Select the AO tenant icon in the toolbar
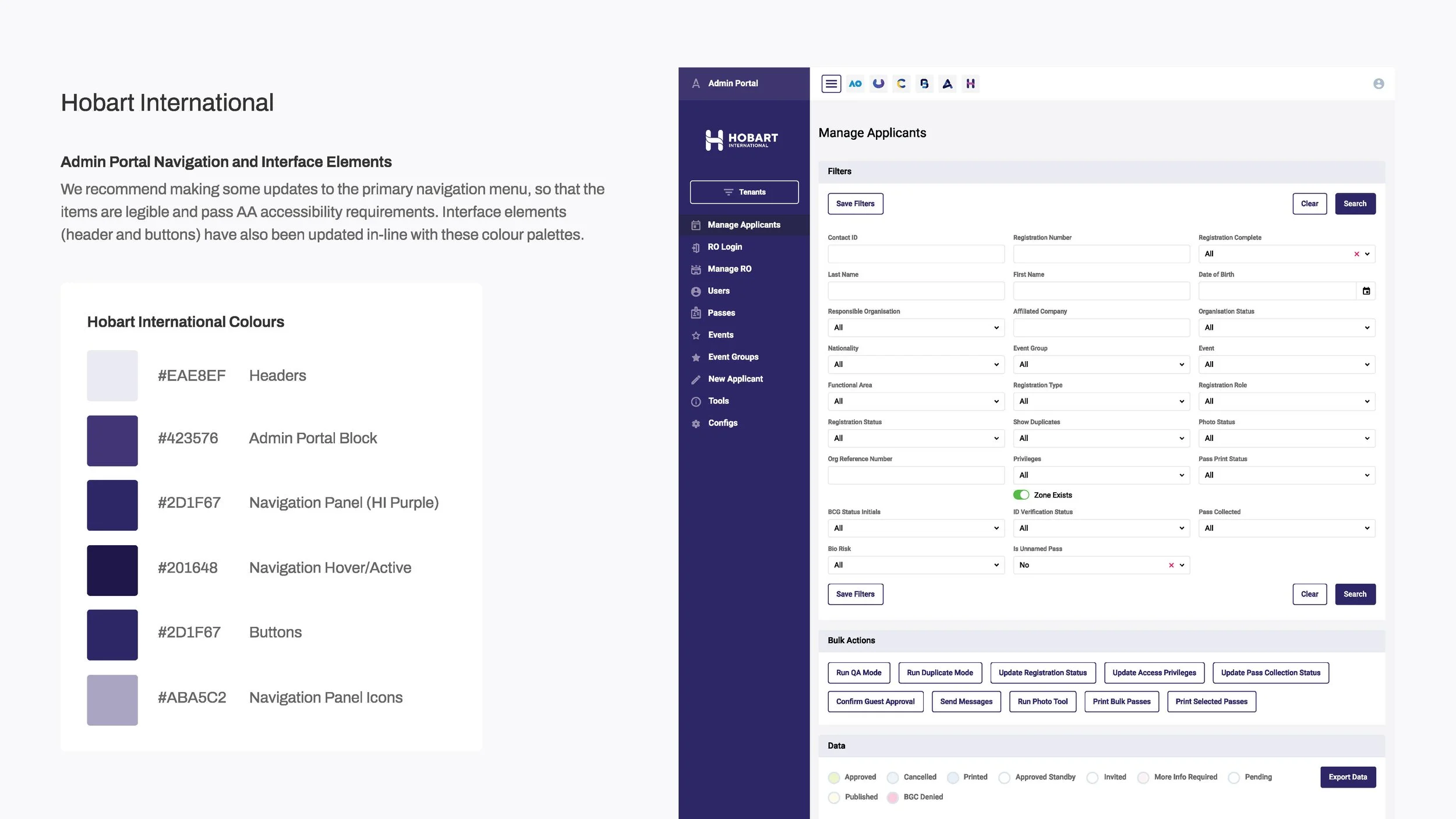Viewport: 1456px width, 819px height. (855, 83)
